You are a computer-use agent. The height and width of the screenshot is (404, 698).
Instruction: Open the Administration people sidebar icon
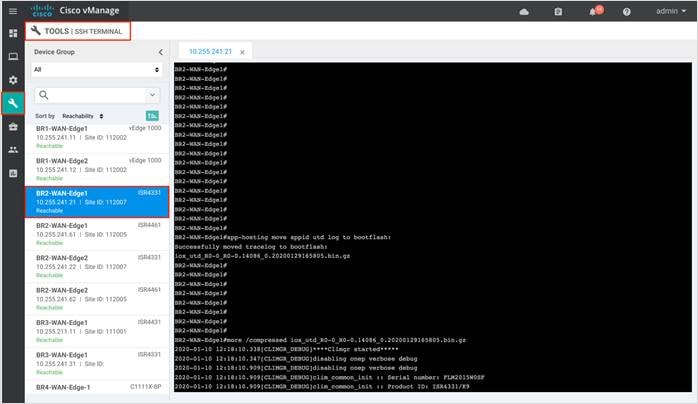point(13,150)
